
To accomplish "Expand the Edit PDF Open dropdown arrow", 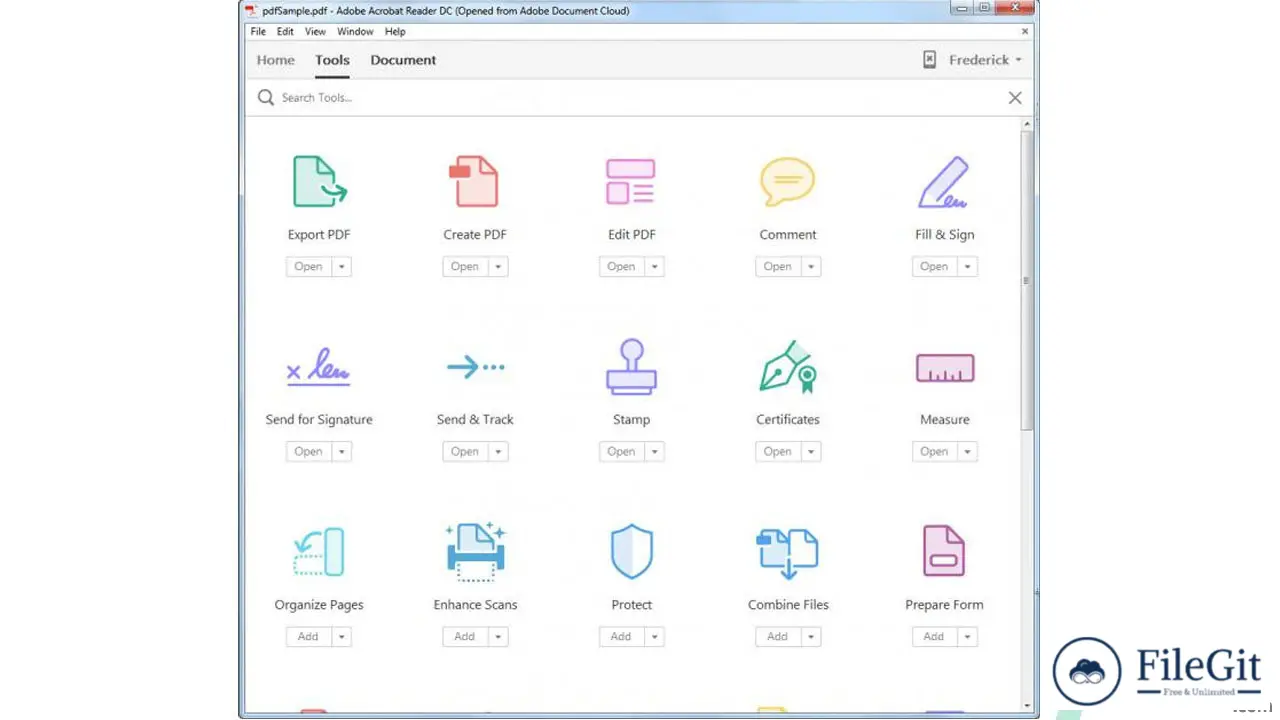I will coord(654,267).
